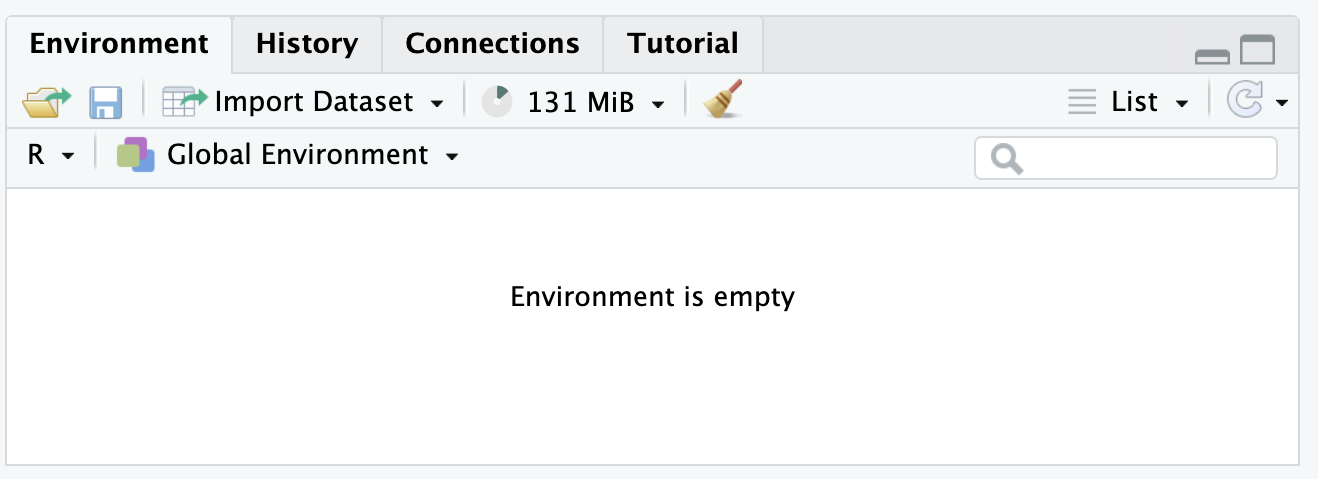Open the Connections tab

pyautogui.click(x=492, y=44)
